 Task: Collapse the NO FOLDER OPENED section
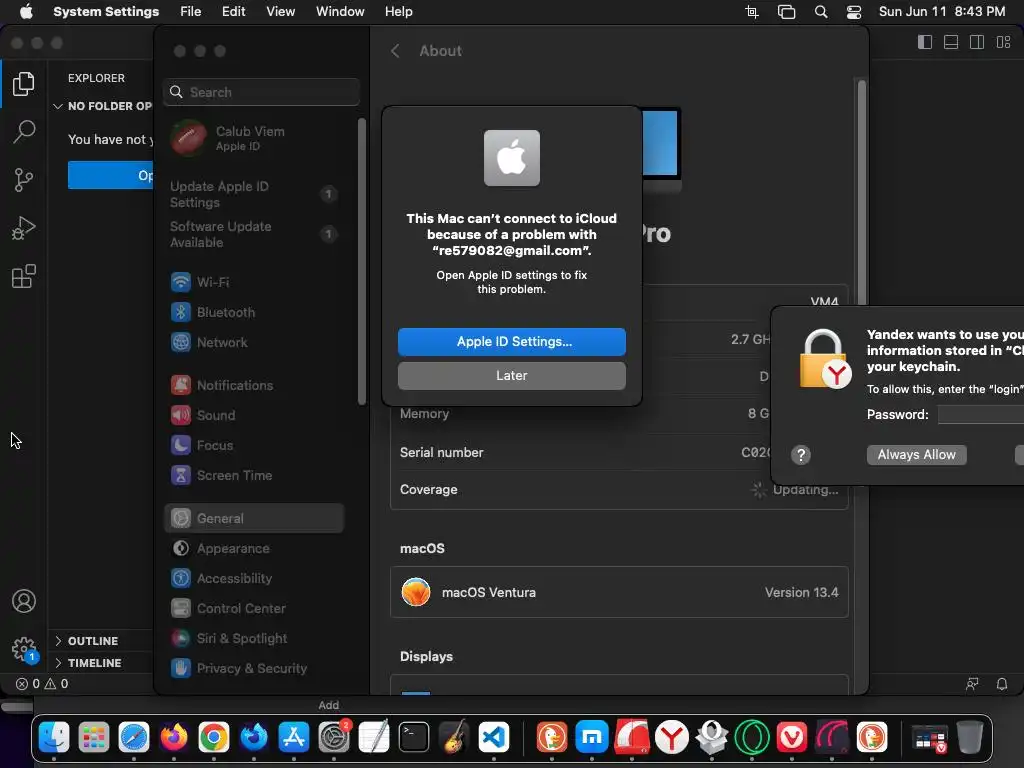[102, 106]
